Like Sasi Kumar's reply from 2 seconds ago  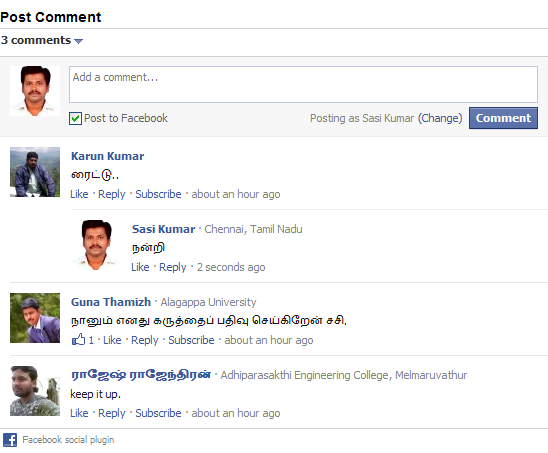coord(140,267)
